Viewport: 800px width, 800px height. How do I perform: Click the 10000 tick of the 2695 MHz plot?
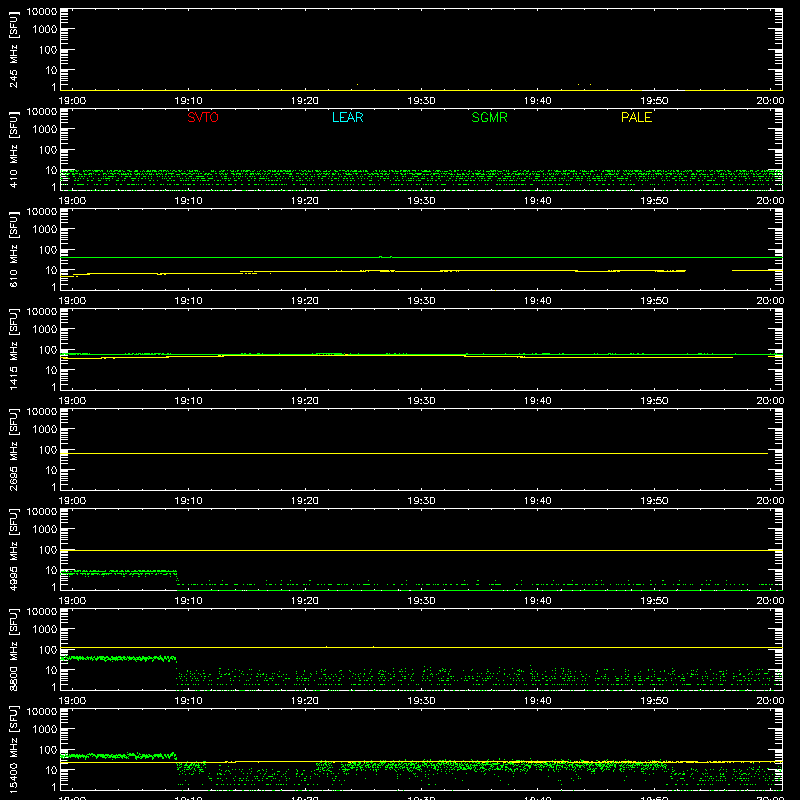pyautogui.click(x=42, y=412)
